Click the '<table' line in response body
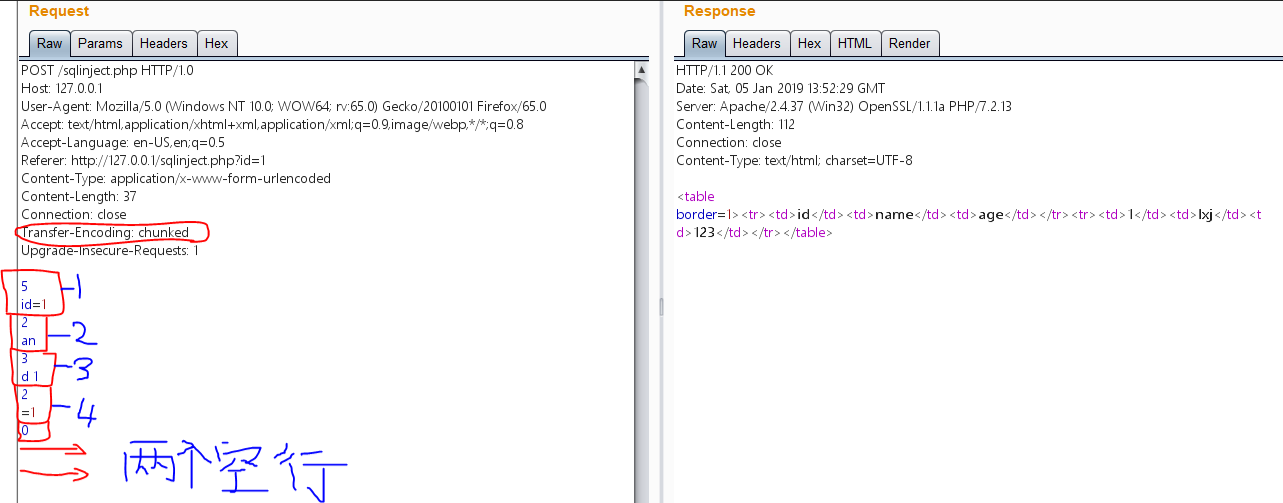1283x503 pixels. (695, 196)
